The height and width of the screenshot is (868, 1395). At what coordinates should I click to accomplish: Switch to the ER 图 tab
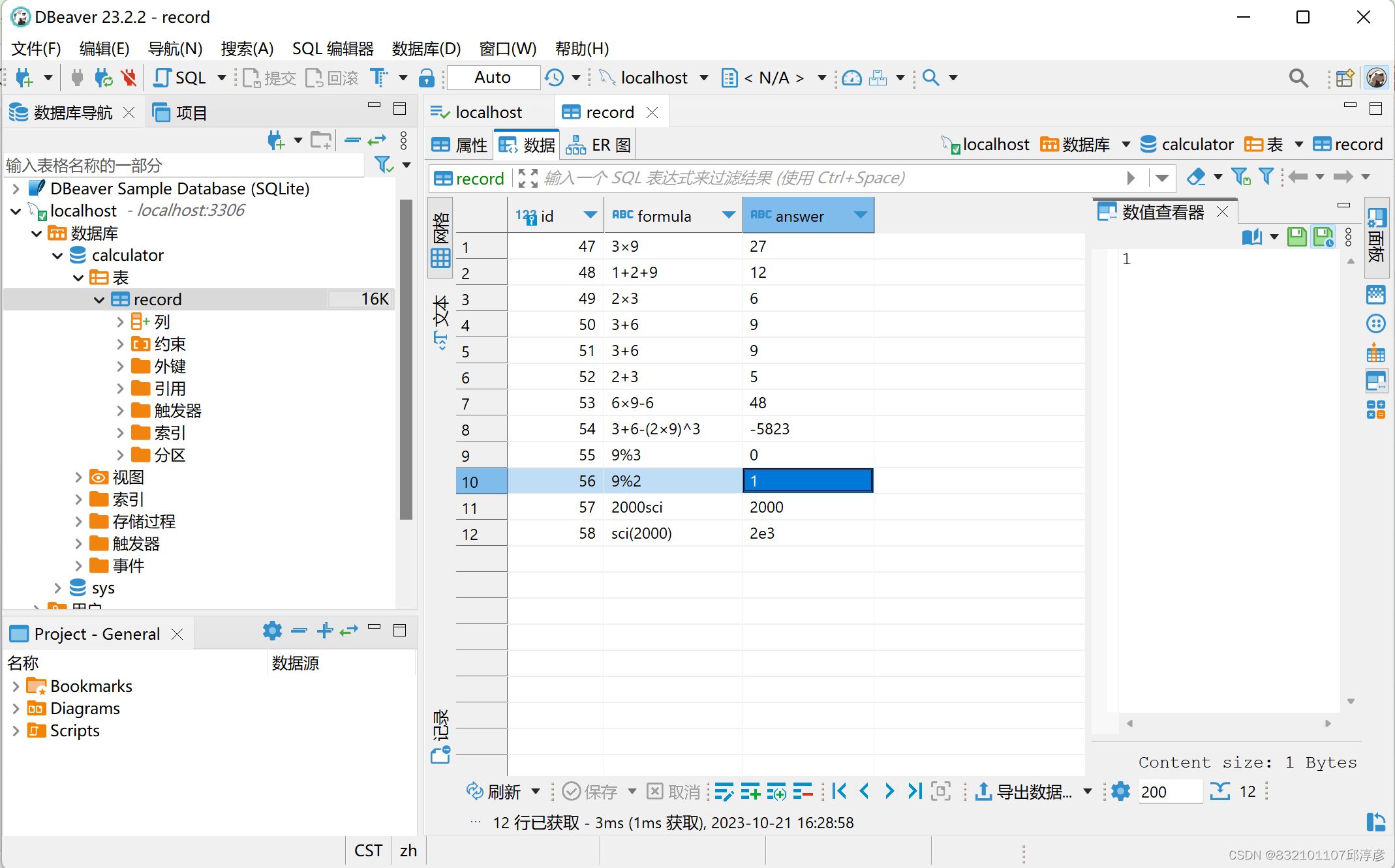[599, 145]
